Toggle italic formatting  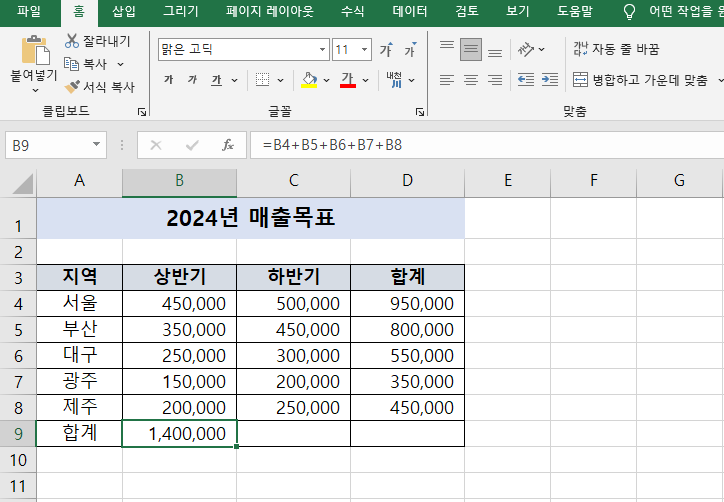coord(192,80)
